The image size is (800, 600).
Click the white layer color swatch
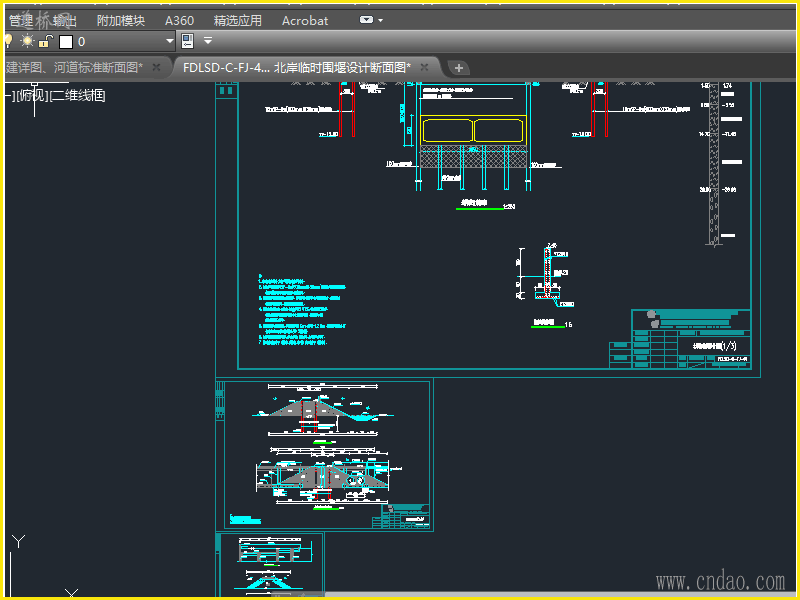pyautogui.click(x=66, y=41)
